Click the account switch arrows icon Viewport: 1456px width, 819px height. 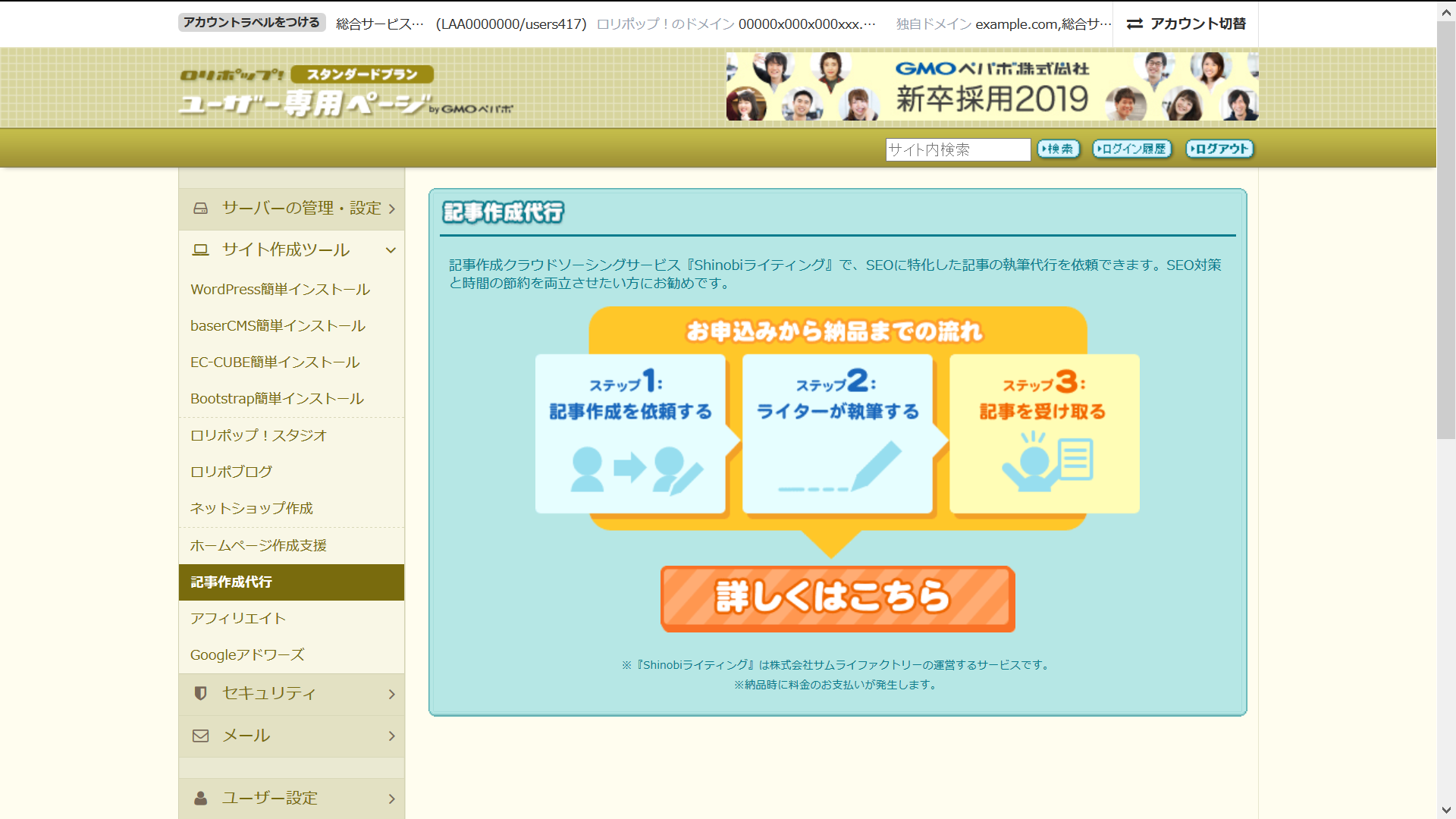tap(1134, 24)
